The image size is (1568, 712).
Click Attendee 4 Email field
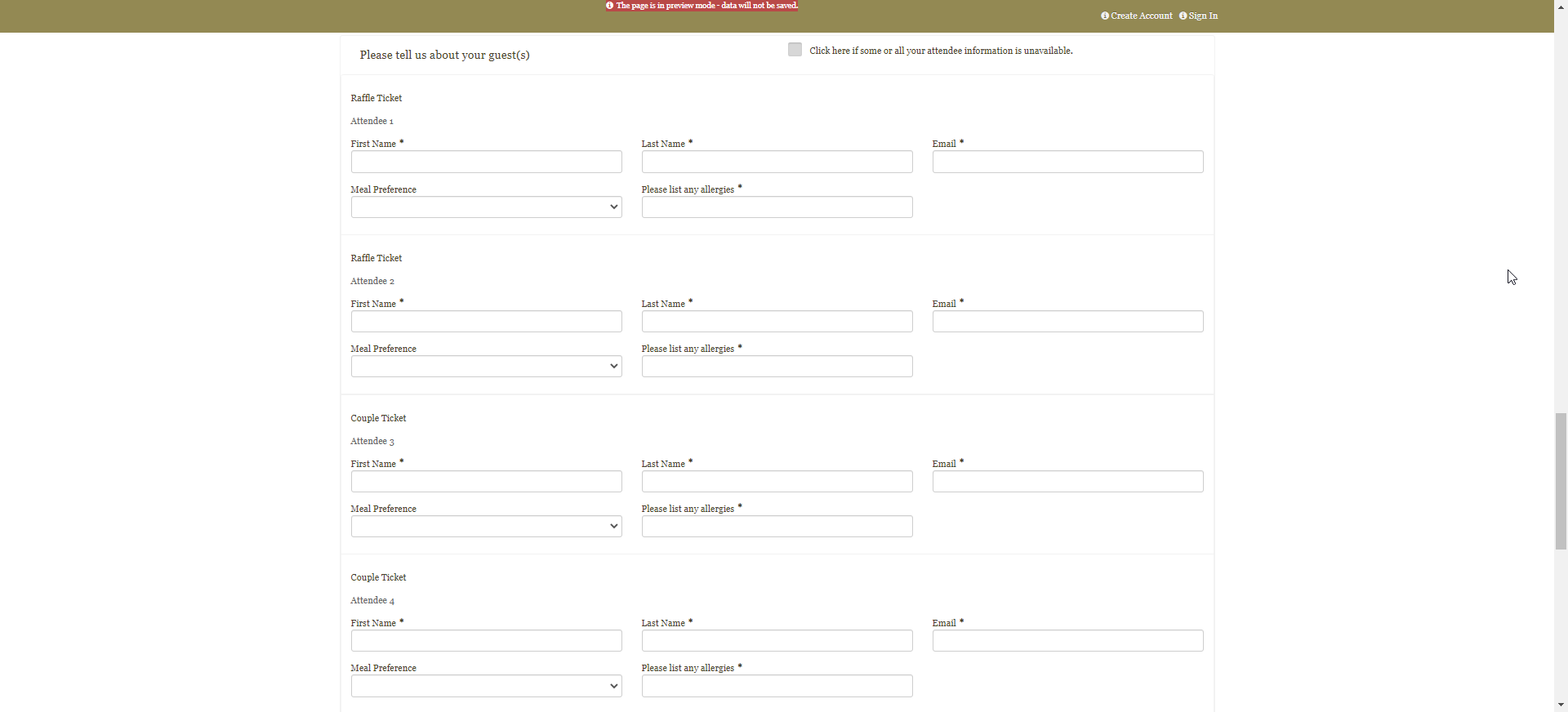(1068, 641)
